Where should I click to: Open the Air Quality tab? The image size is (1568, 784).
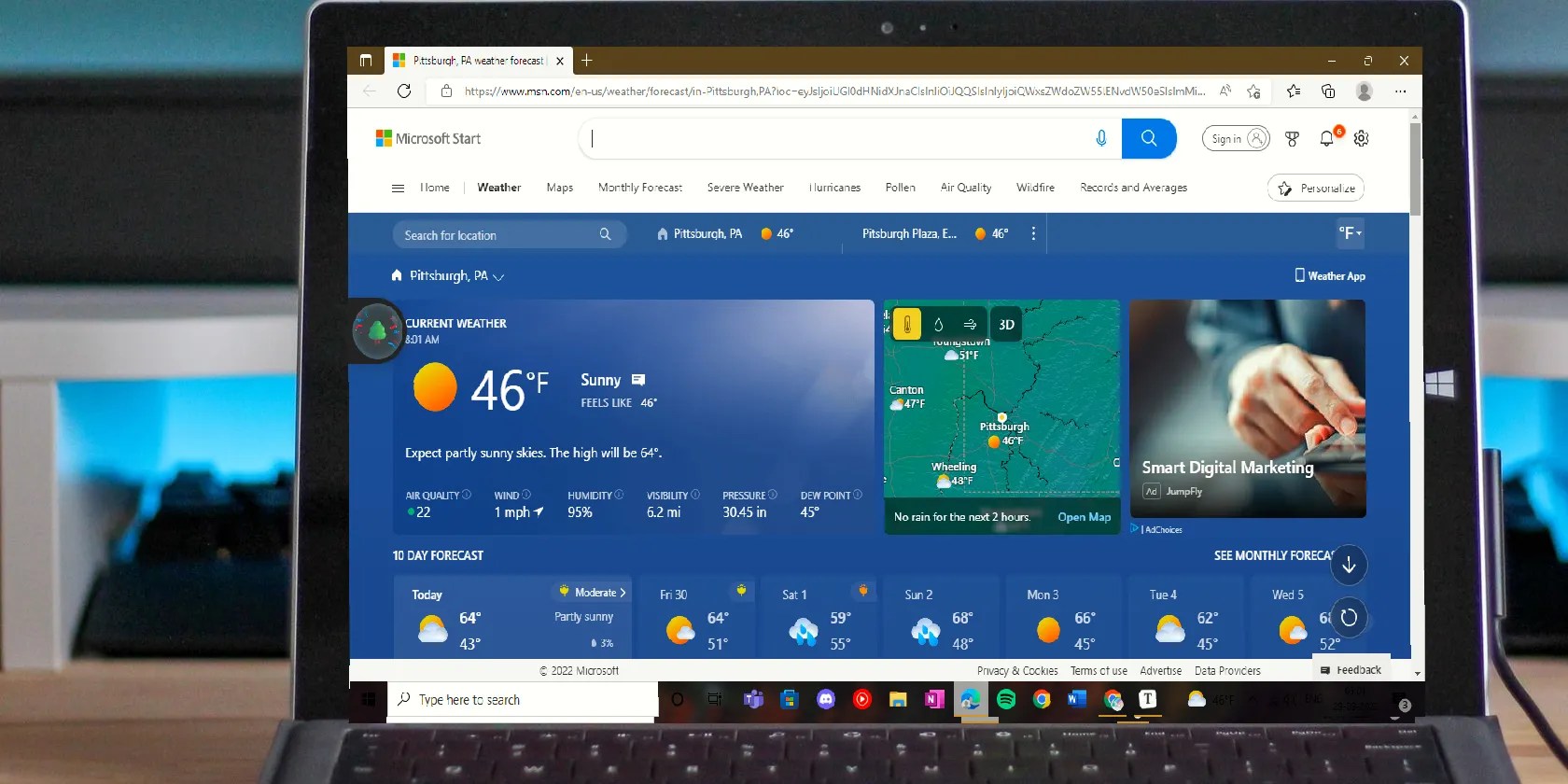click(966, 188)
